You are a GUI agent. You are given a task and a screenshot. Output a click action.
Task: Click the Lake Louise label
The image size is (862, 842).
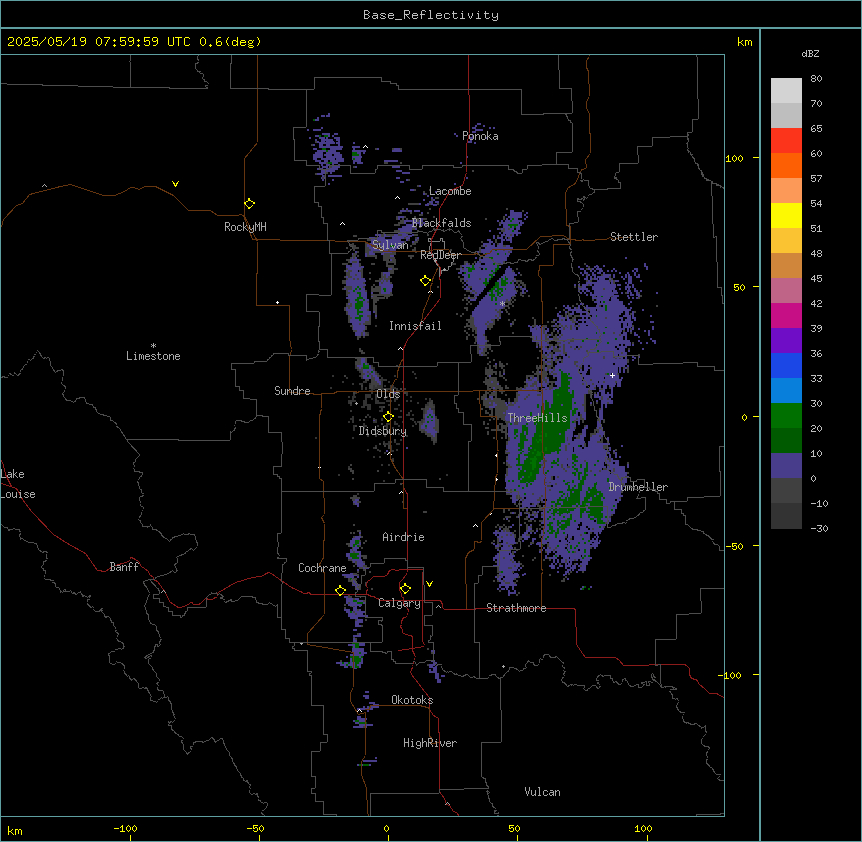[x=18, y=484]
